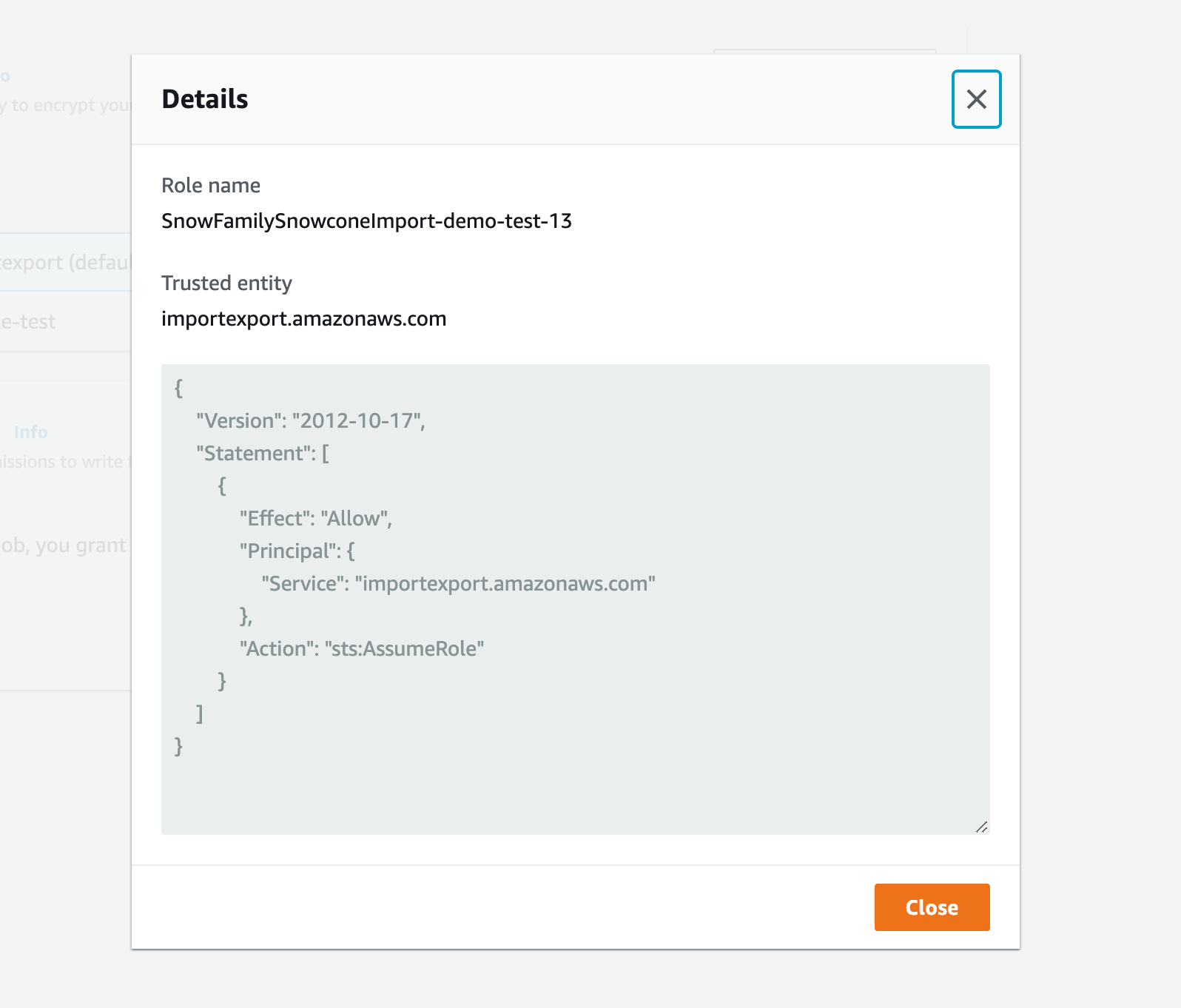Click the resize grip of the policy text area
Screen dimensions: 1181x1008
(x=983, y=827)
